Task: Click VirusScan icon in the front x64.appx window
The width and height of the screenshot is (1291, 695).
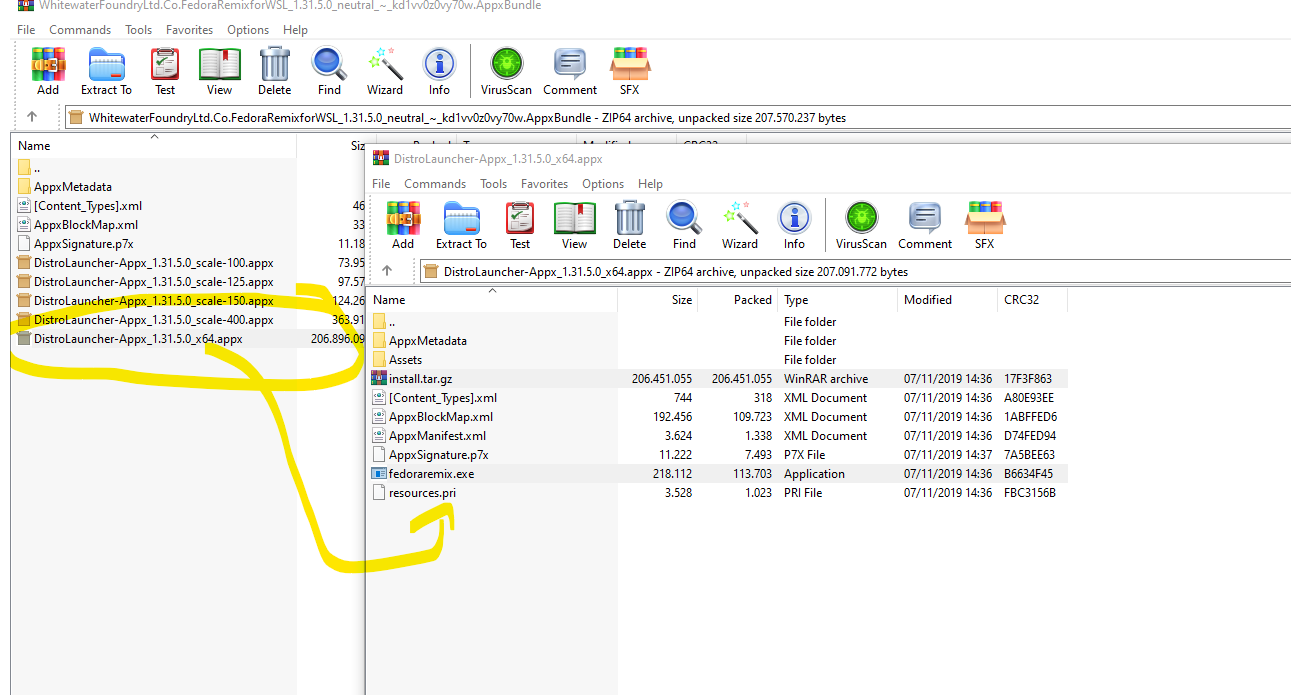Action: point(861,225)
